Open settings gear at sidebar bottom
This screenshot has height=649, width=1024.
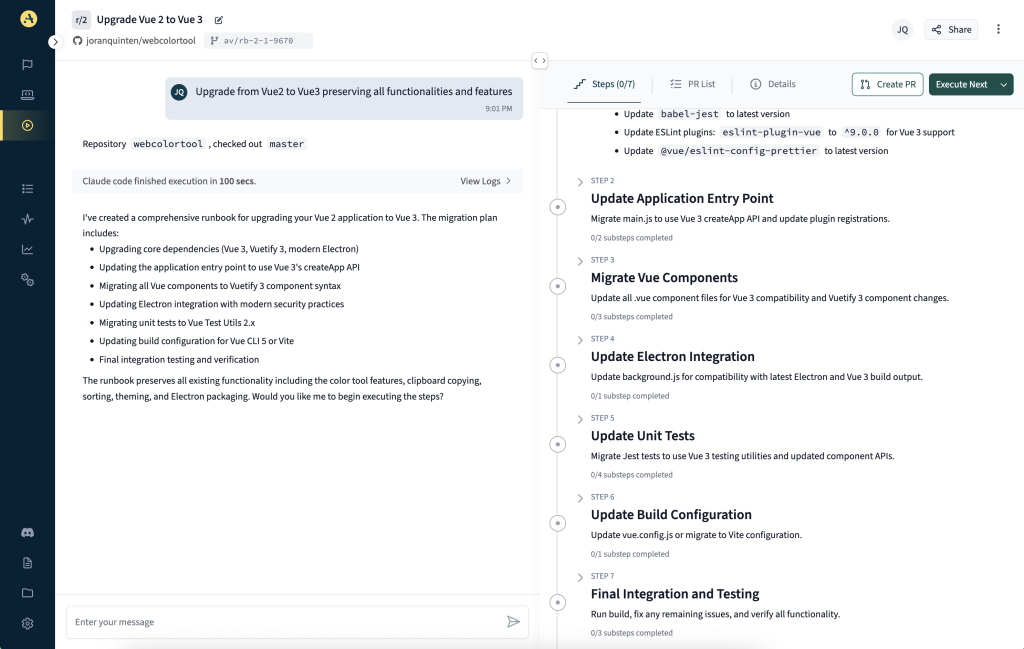click(27, 623)
